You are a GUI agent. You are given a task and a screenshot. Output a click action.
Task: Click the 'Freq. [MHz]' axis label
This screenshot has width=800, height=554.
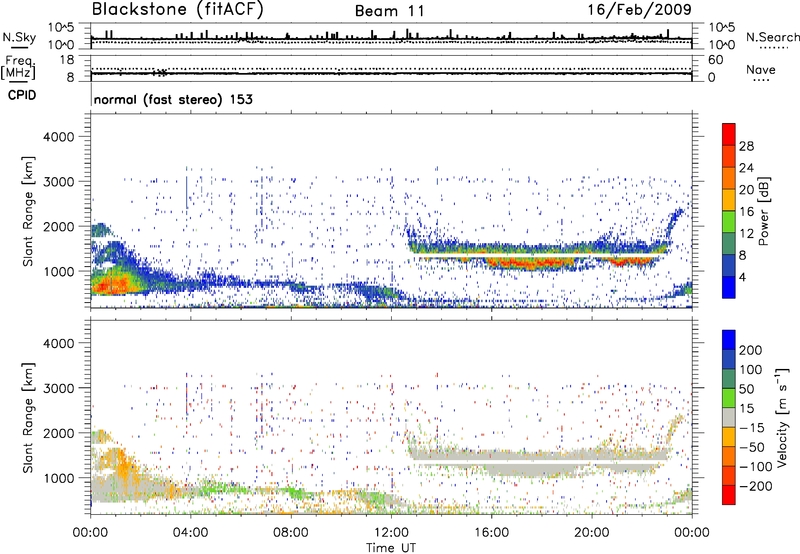coord(18,67)
